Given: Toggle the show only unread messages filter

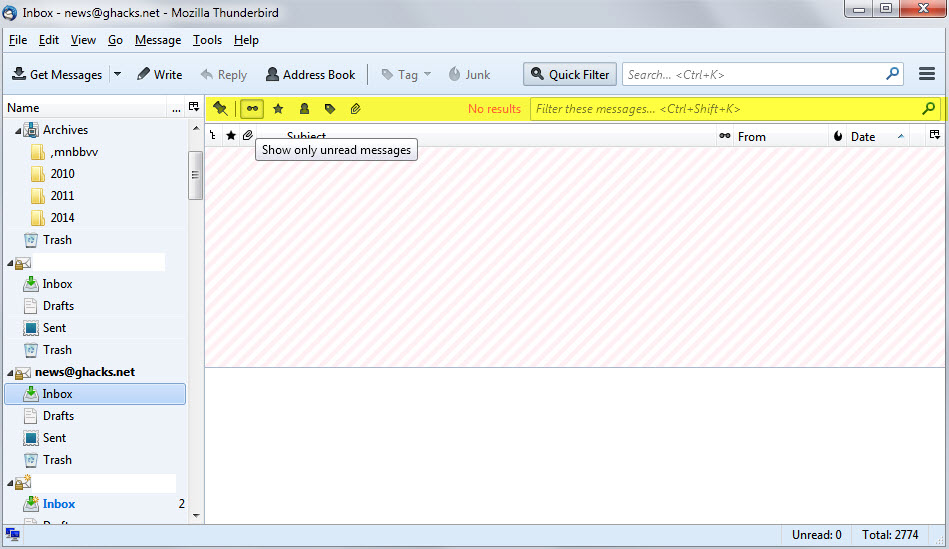Looking at the screenshot, I should pos(252,109).
